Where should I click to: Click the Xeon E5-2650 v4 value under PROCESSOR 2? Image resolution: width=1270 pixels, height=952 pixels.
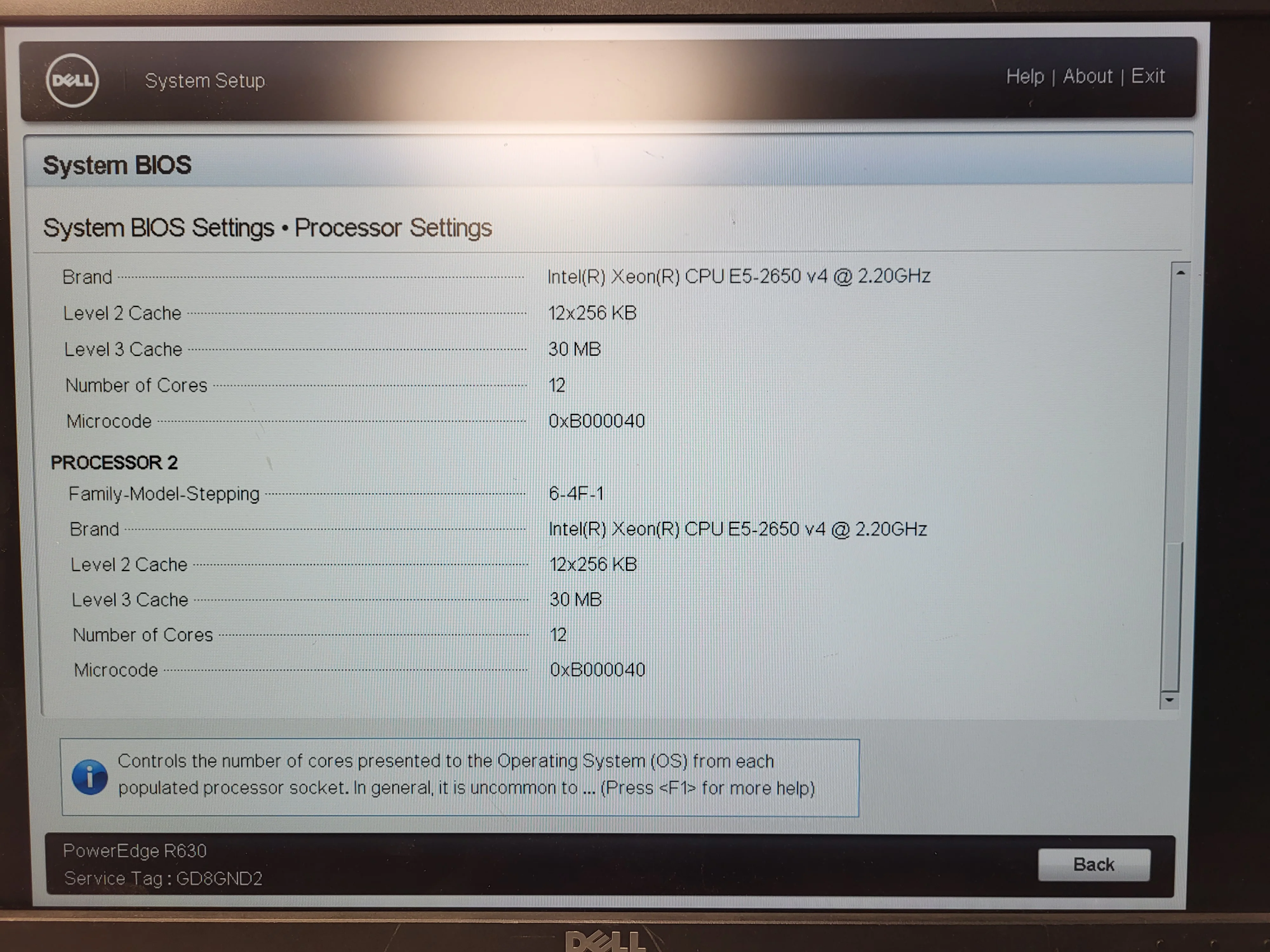coord(738,529)
